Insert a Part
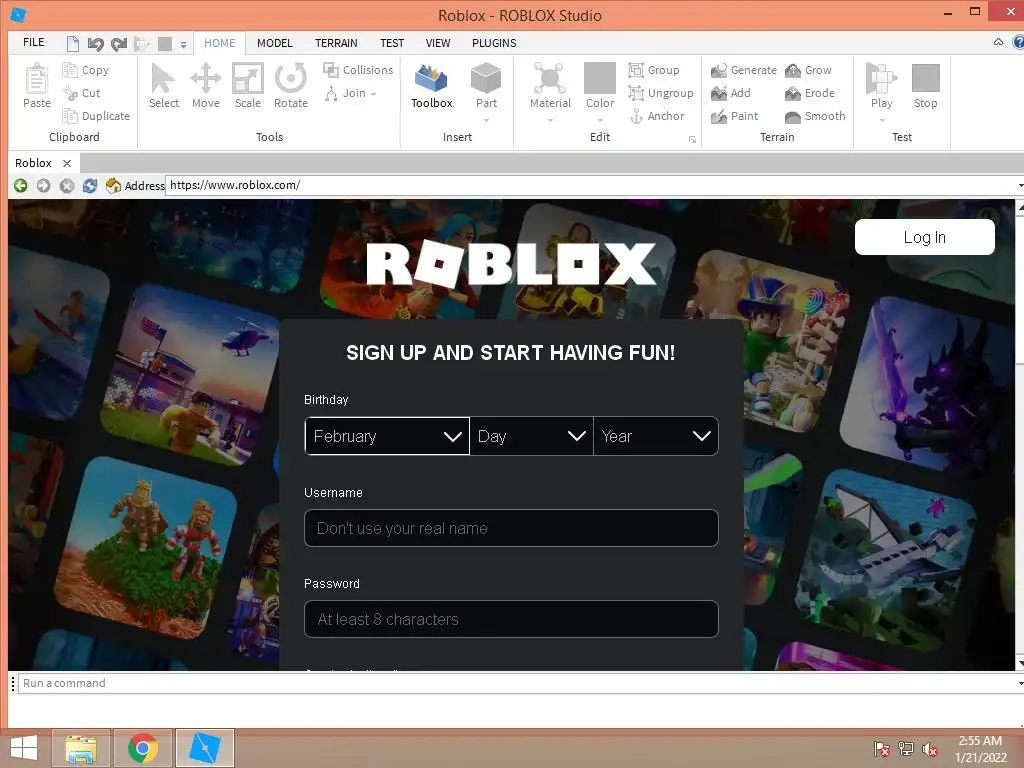 coord(486,86)
